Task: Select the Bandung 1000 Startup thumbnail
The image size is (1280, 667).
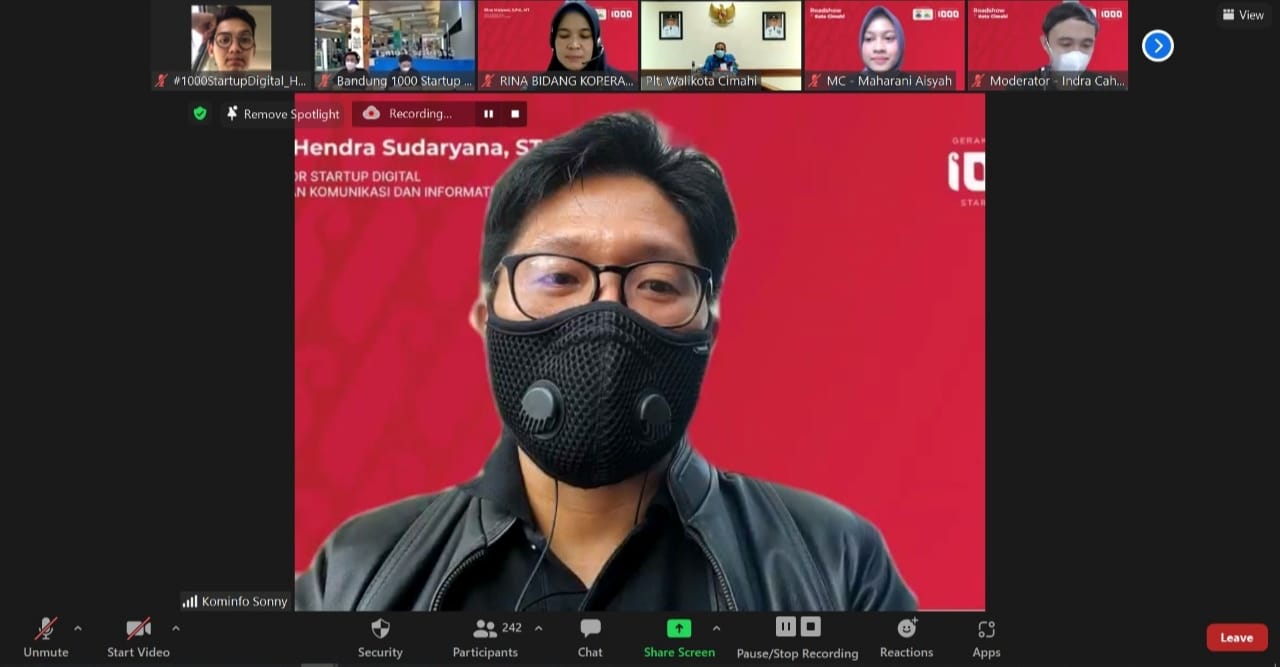Action: point(395,46)
